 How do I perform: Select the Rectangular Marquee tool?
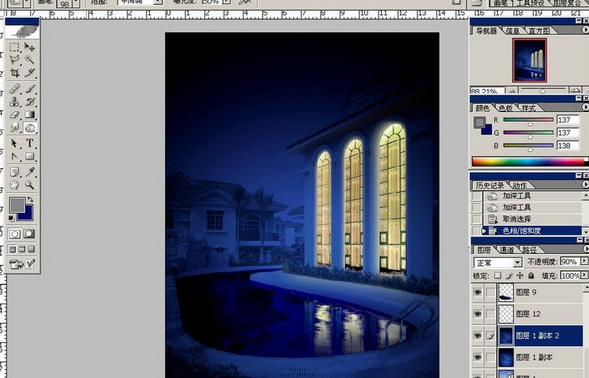click(15, 47)
